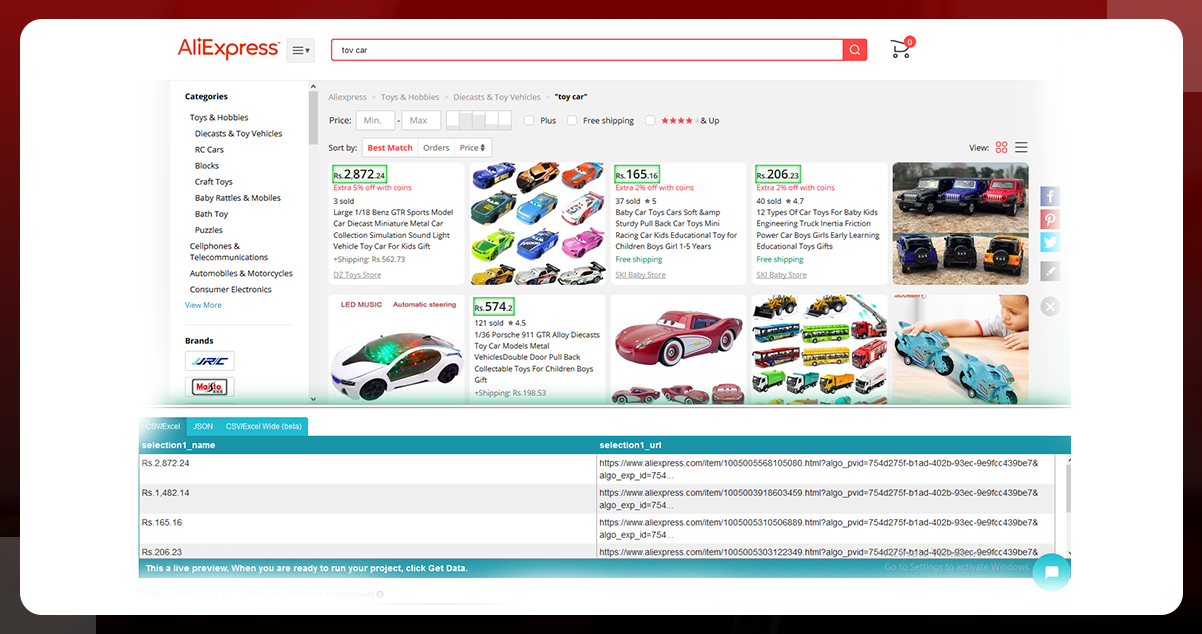Open 1/36 Porsche 911 GTR product title
This screenshot has height=634, width=1202.
click(535, 358)
